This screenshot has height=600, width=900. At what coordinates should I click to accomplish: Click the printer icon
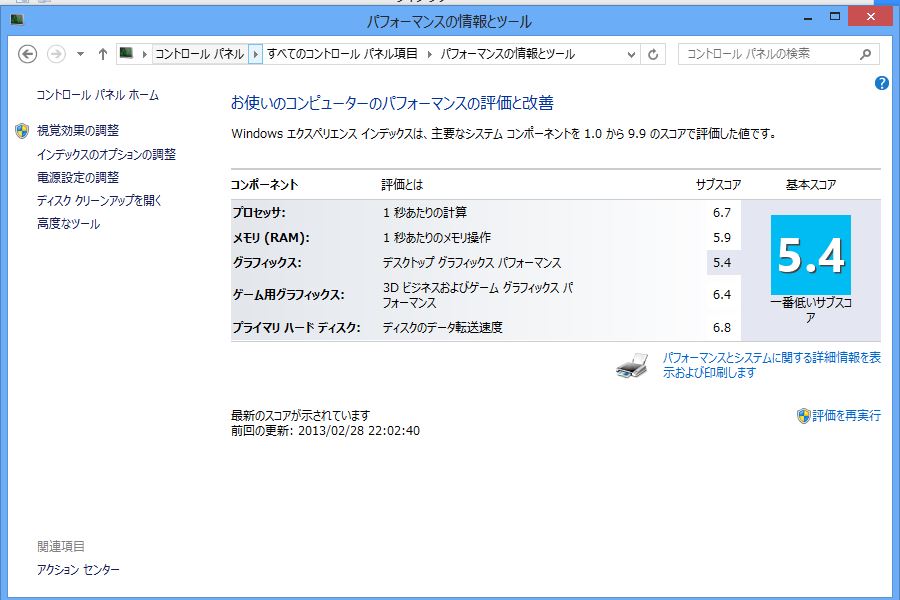[631, 365]
